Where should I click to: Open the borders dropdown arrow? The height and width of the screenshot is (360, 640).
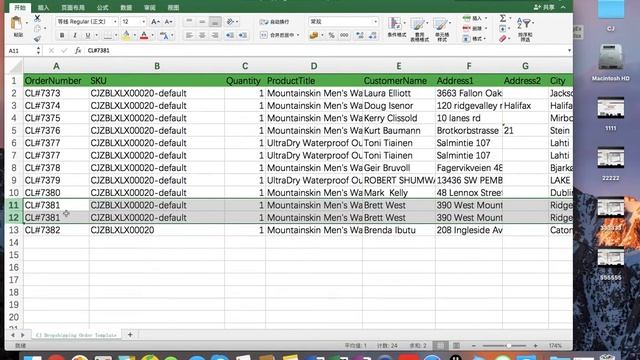(x=116, y=36)
